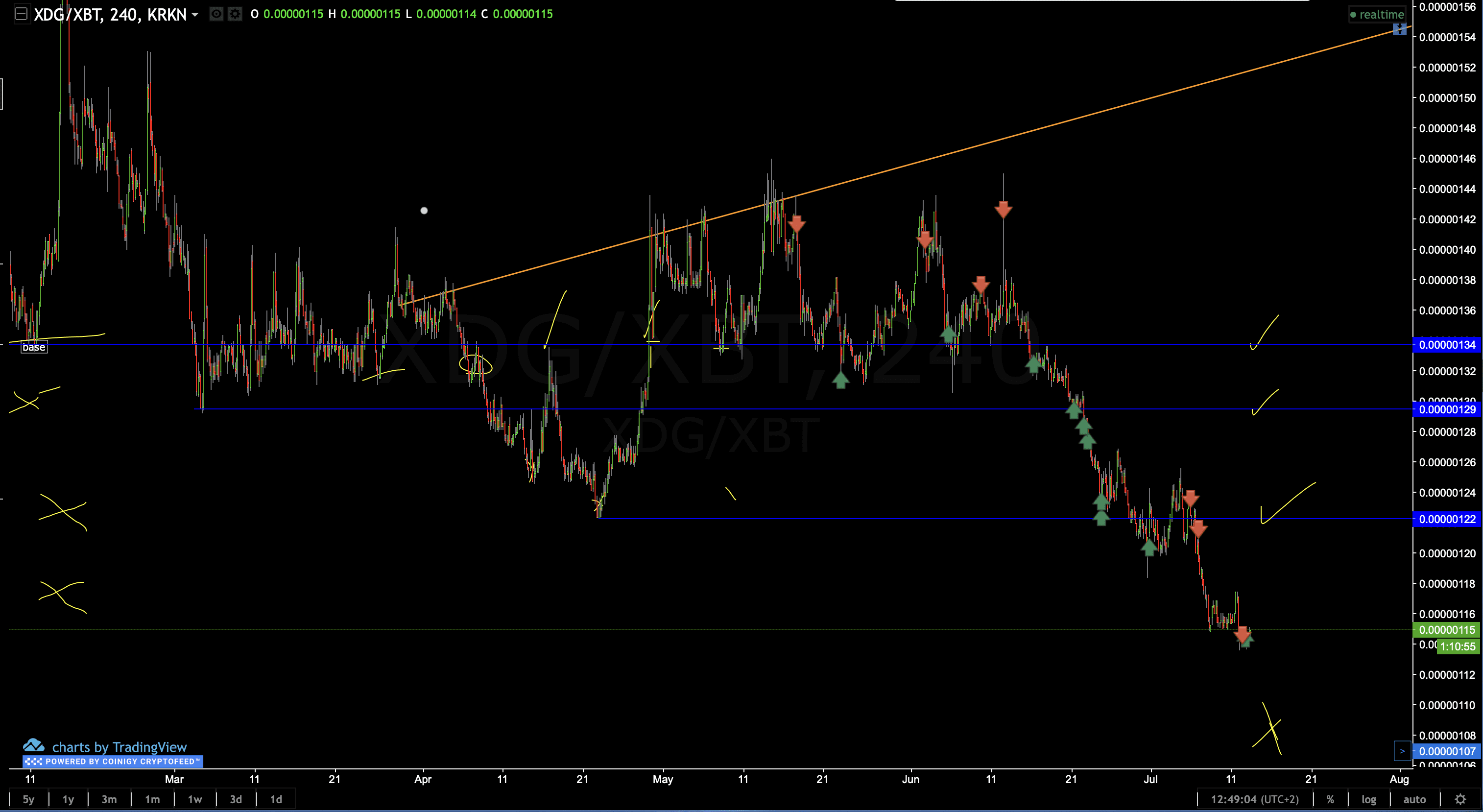1483x812 pixels.
Task: Open the symbol dropdown arrow beside KRKN
Action: coord(195,14)
